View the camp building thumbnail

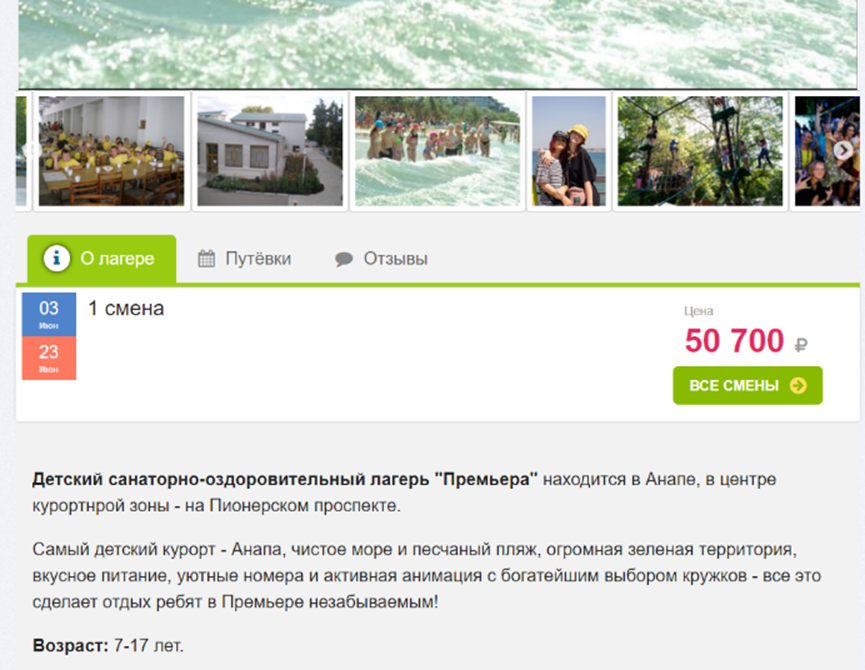point(270,151)
